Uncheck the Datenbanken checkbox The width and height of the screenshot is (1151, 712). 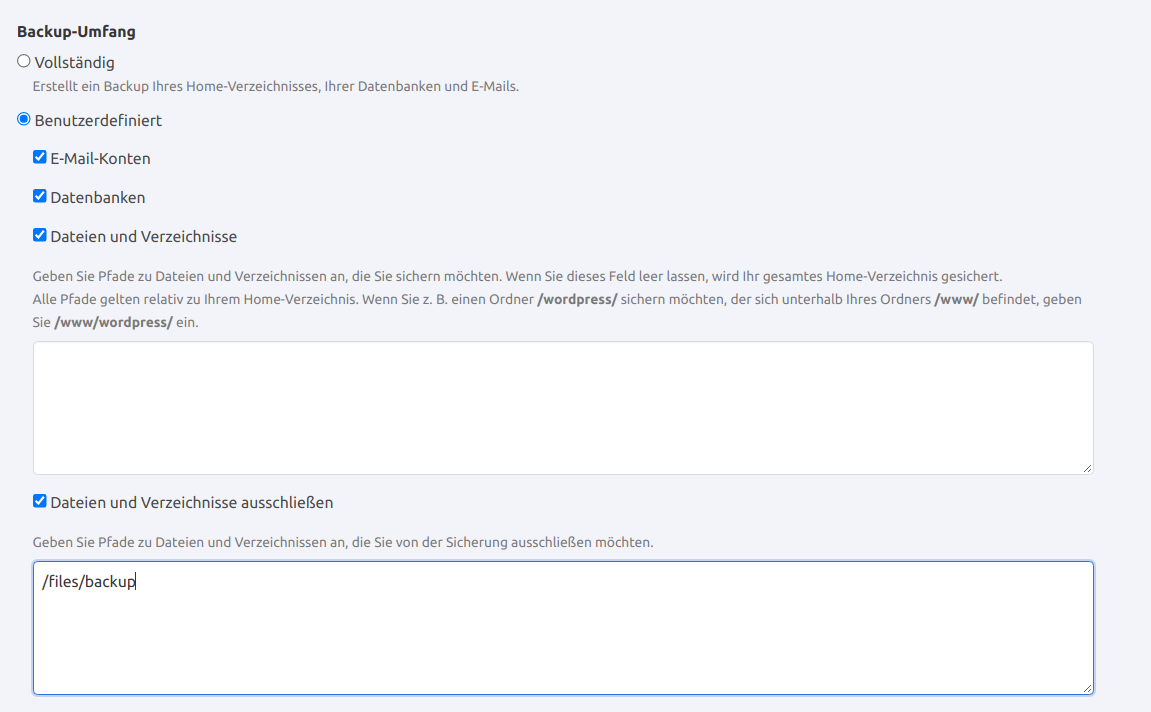(40, 196)
